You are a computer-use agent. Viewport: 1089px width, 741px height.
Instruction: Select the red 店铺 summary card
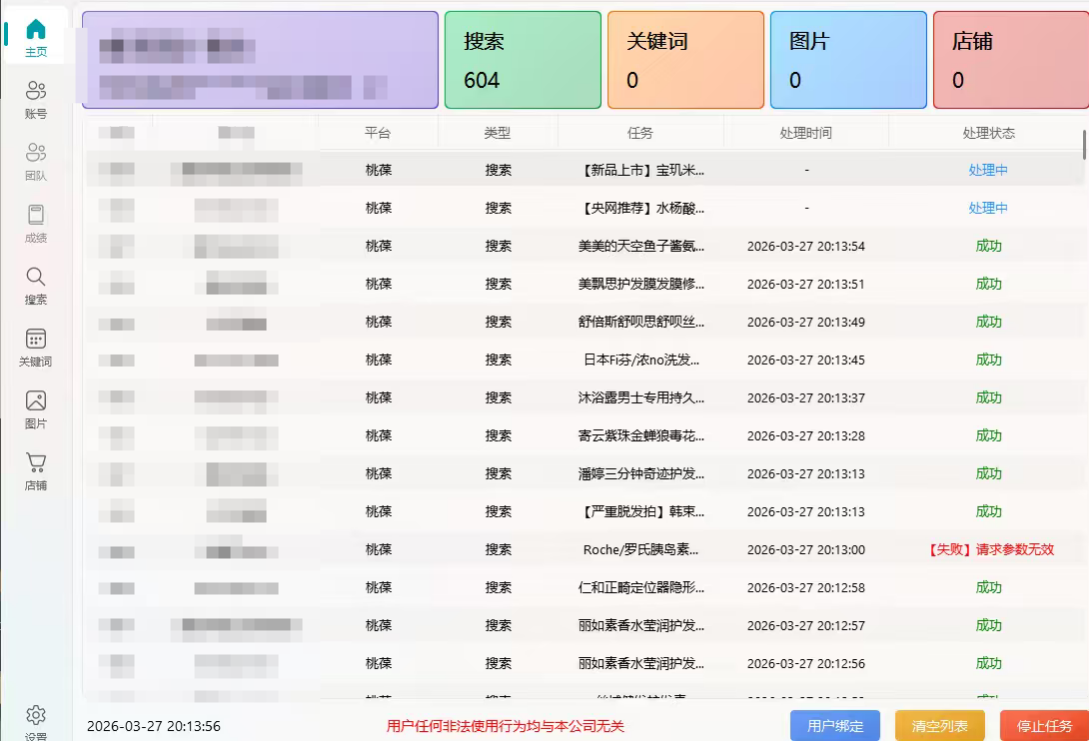[x=1010, y=59]
